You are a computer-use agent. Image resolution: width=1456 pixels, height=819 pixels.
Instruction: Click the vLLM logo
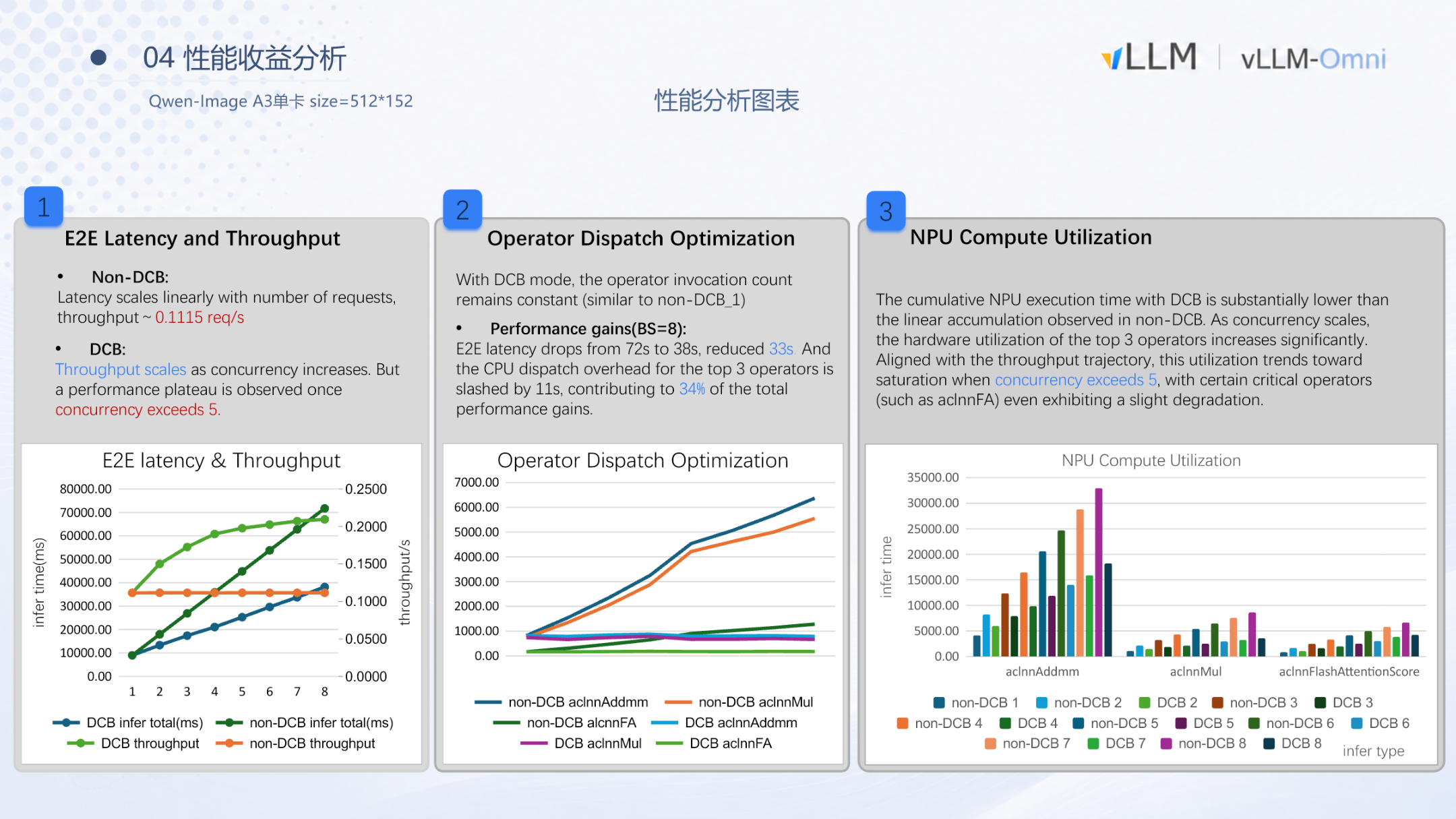pos(1149,57)
